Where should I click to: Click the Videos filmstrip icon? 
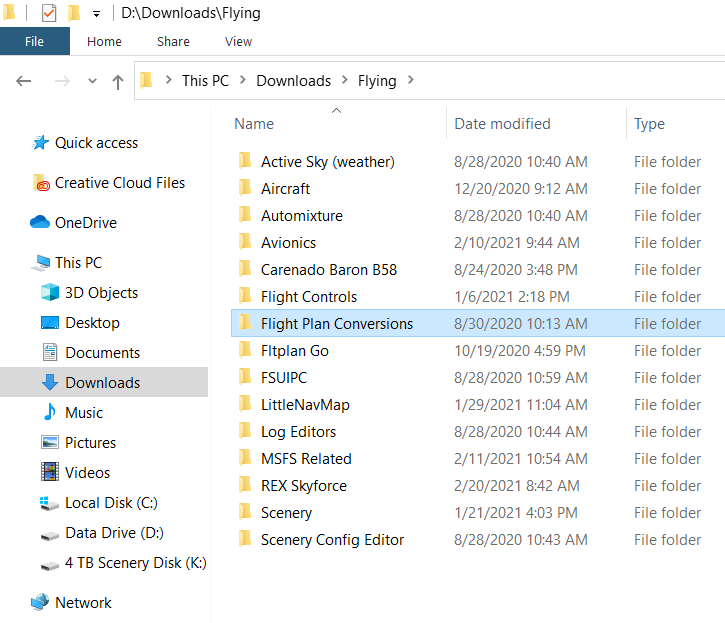(49, 472)
